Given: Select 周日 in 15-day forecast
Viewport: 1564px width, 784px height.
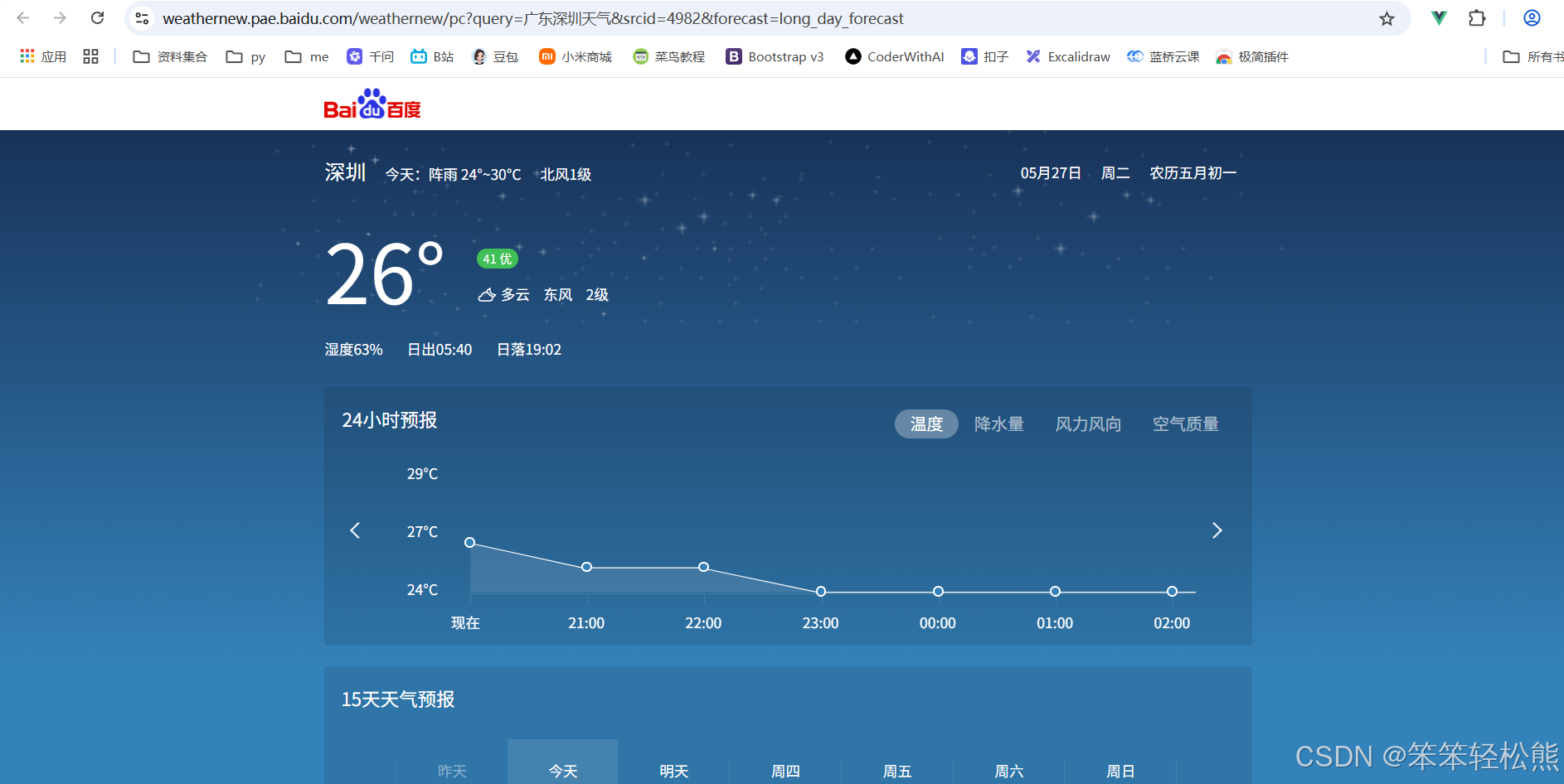Looking at the screenshot, I should point(1120,771).
